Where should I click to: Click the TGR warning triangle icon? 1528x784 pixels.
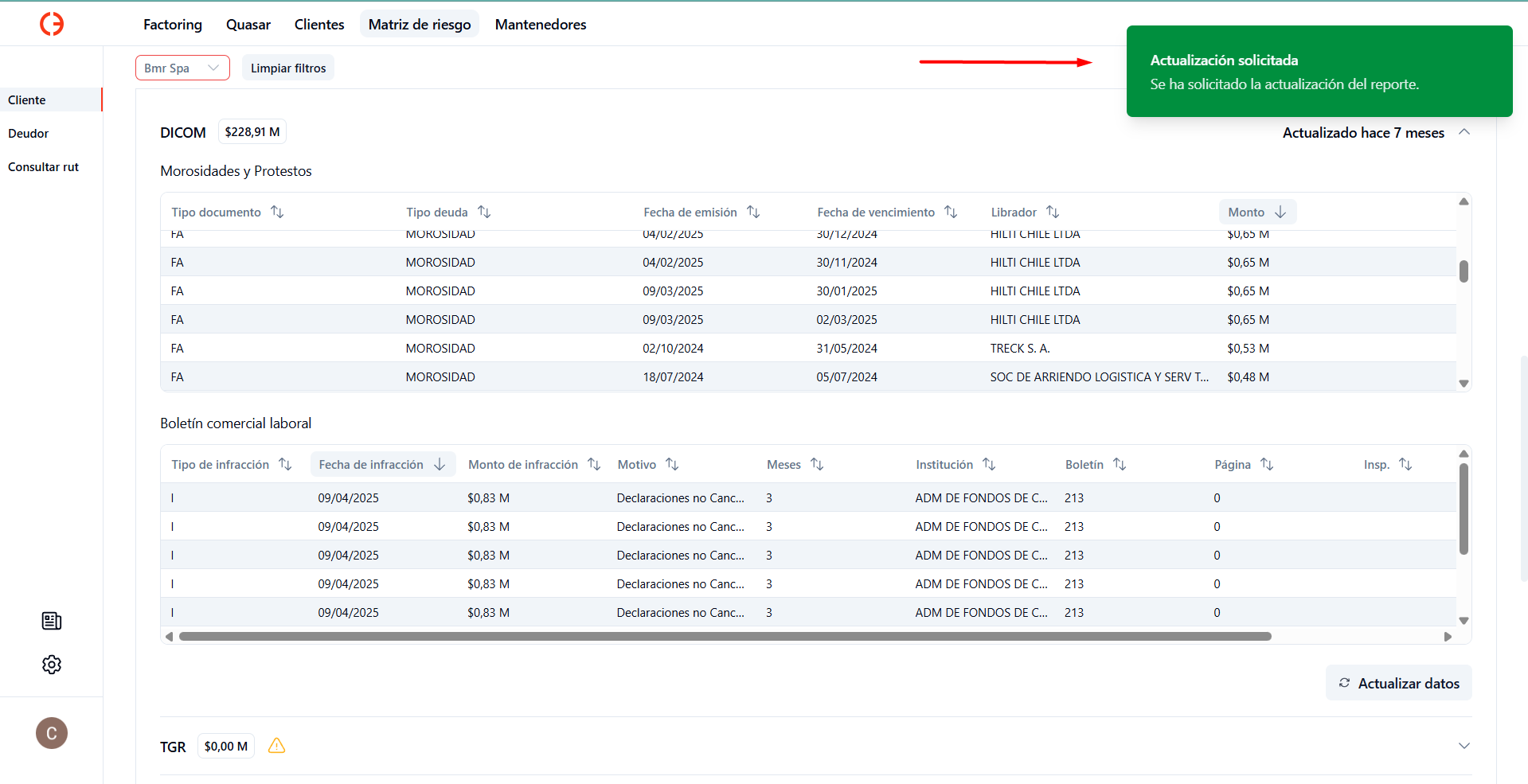[276, 746]
